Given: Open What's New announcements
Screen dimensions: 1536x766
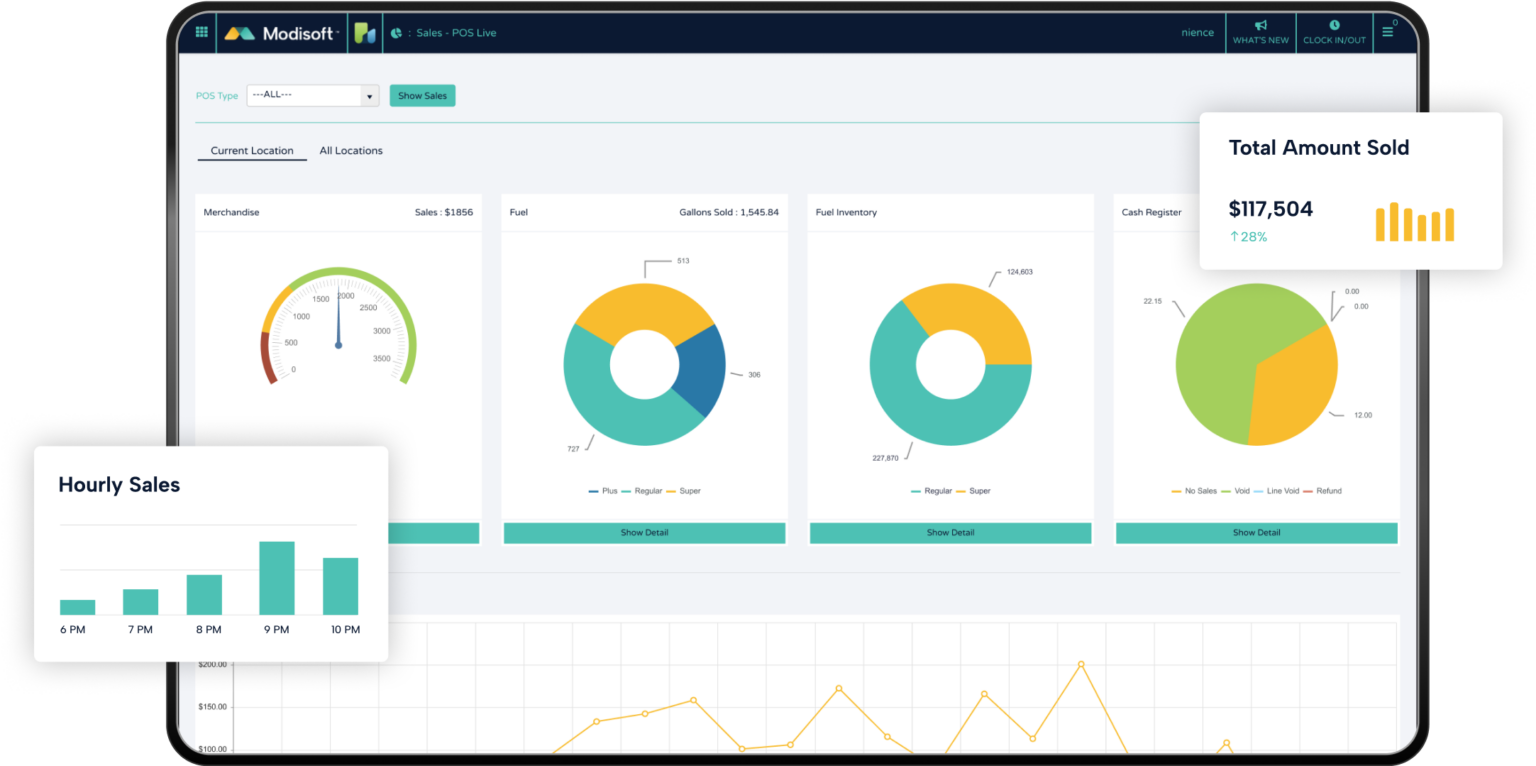Looking at the screenshot, I should click(x=1260, y=32).
